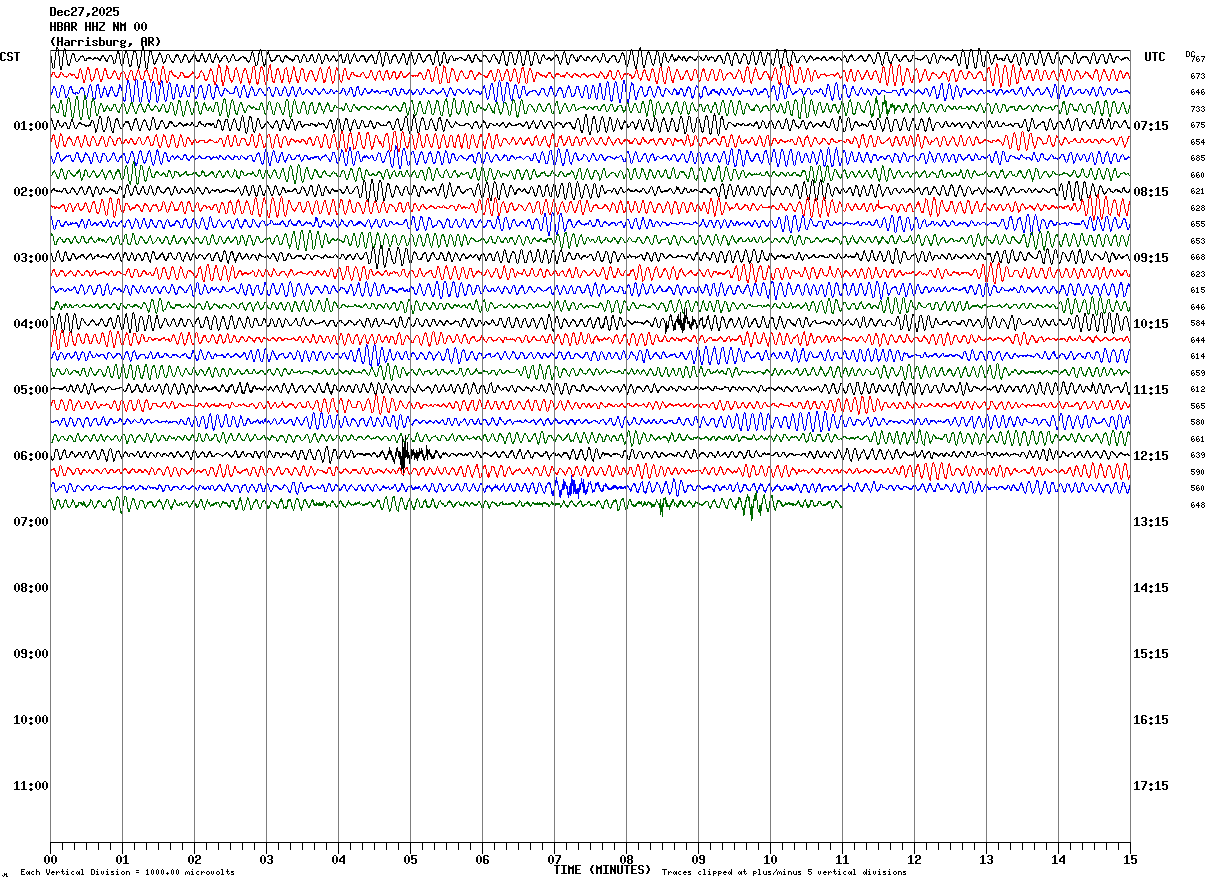The height and width of the screenshot is (886, 1210).
Task: Click the 16:15 UTC time label
Action: [x=1151, y=720]
